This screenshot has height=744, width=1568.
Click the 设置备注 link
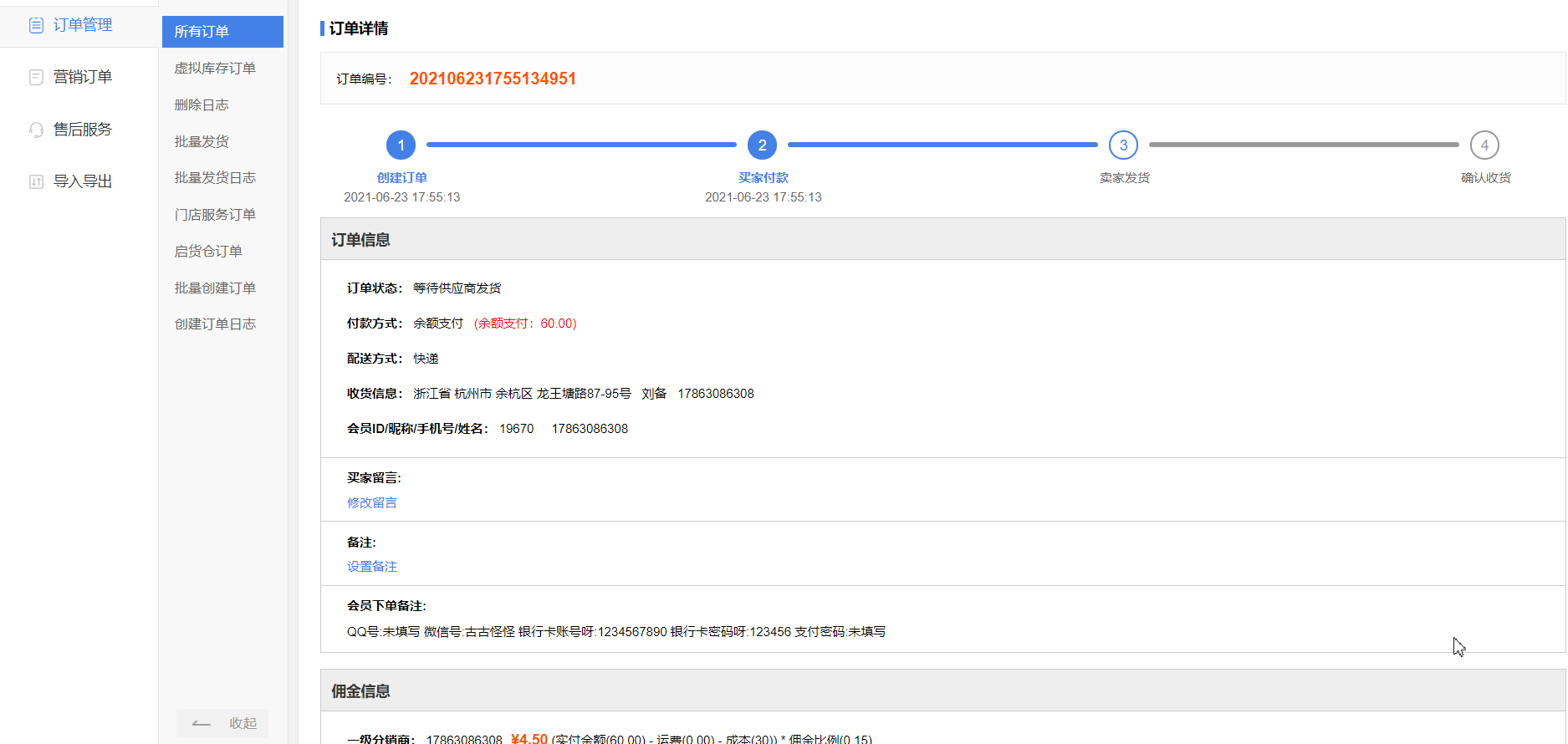(x=372, y=567)
